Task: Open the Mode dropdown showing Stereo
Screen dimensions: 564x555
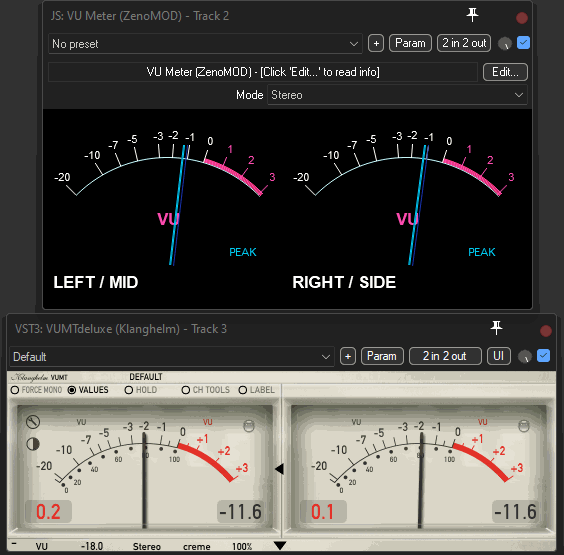Action: point(397,95)
